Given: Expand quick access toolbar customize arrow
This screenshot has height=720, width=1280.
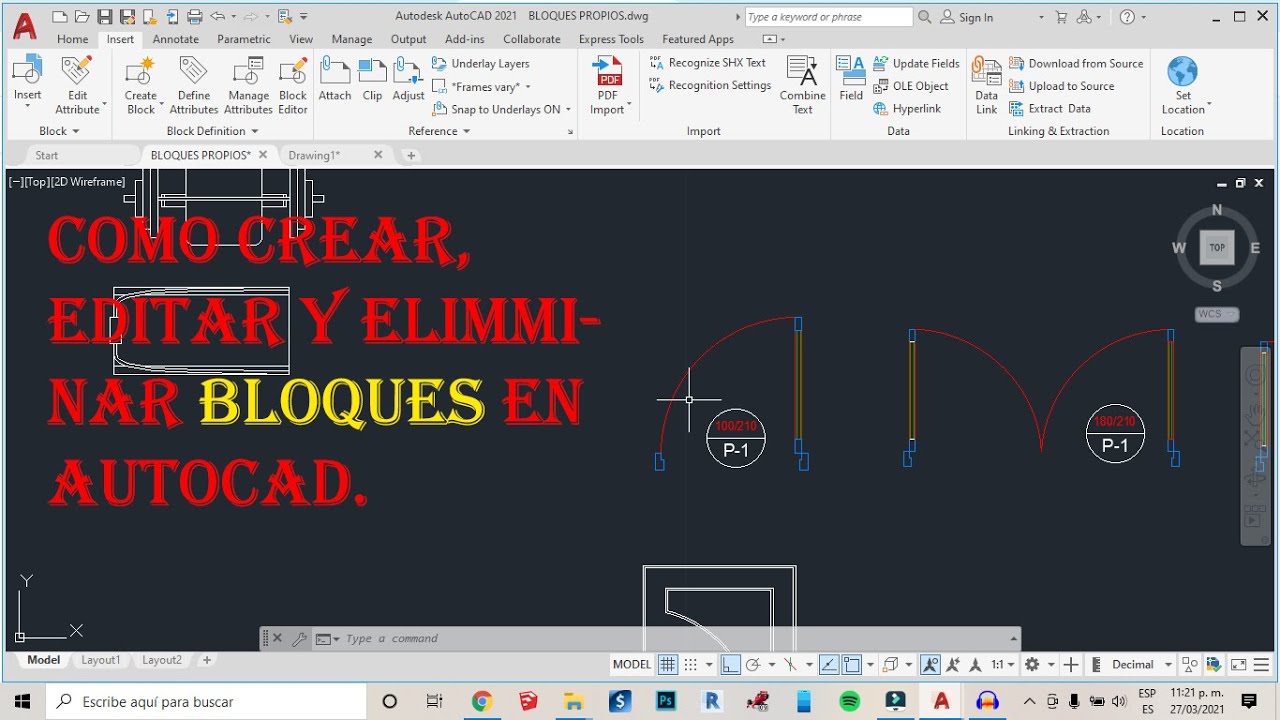Looking at the screenshot, I should pos(304,17).
